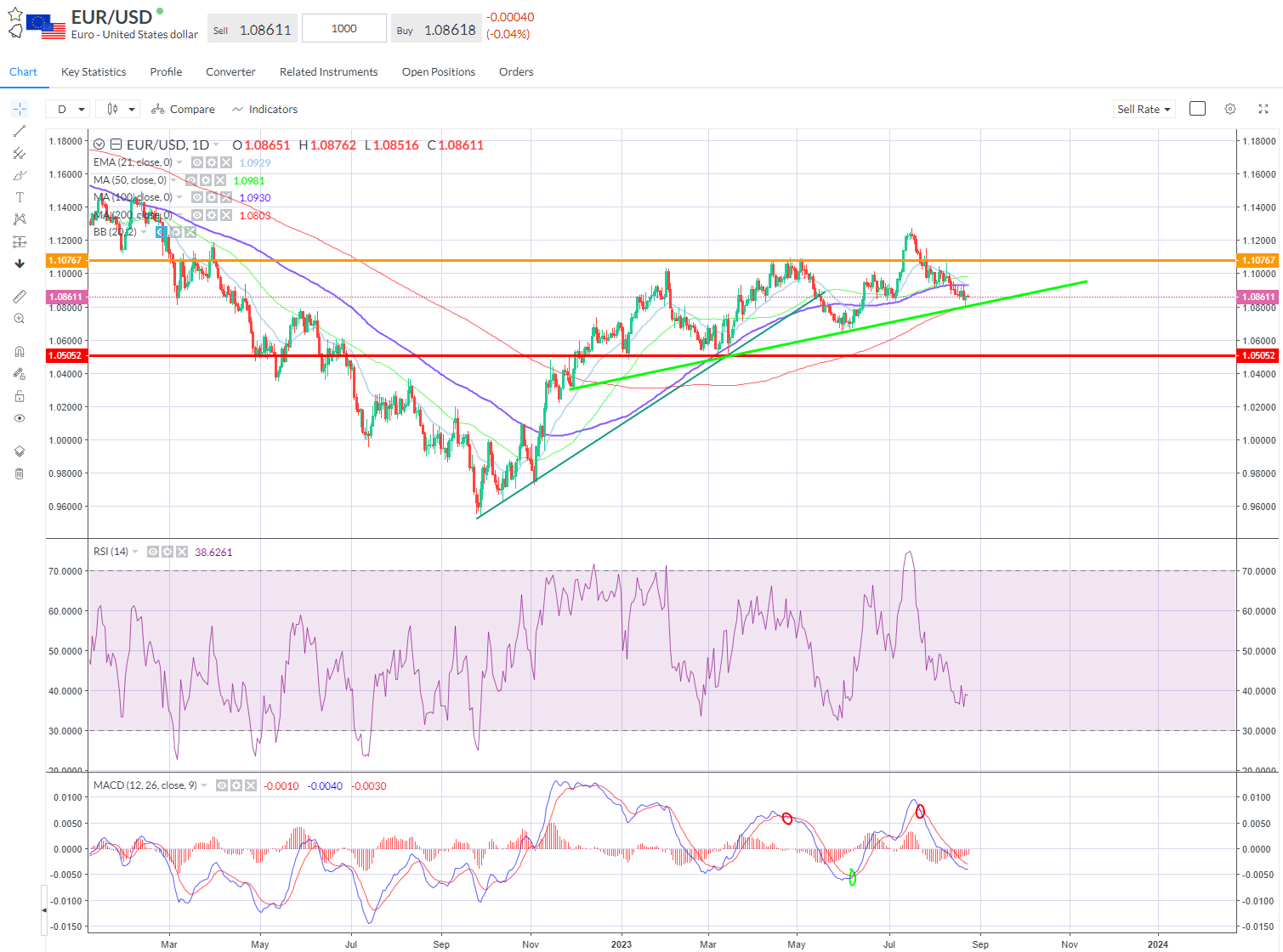Toggle magnet mode in left toolbar
The width and height of the screenshot is (1283, 952).
[x=20, y=352]
